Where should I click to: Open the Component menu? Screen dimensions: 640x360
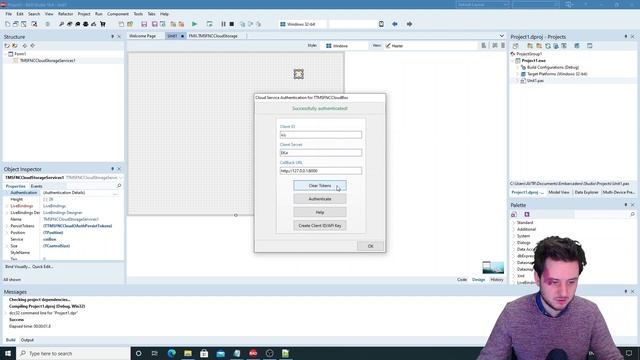click(x=118, y=14)
